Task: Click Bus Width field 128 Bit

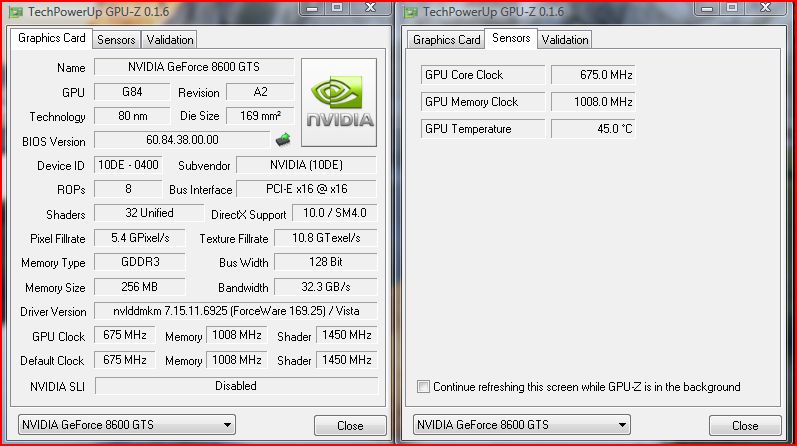Action: (326, 262)
